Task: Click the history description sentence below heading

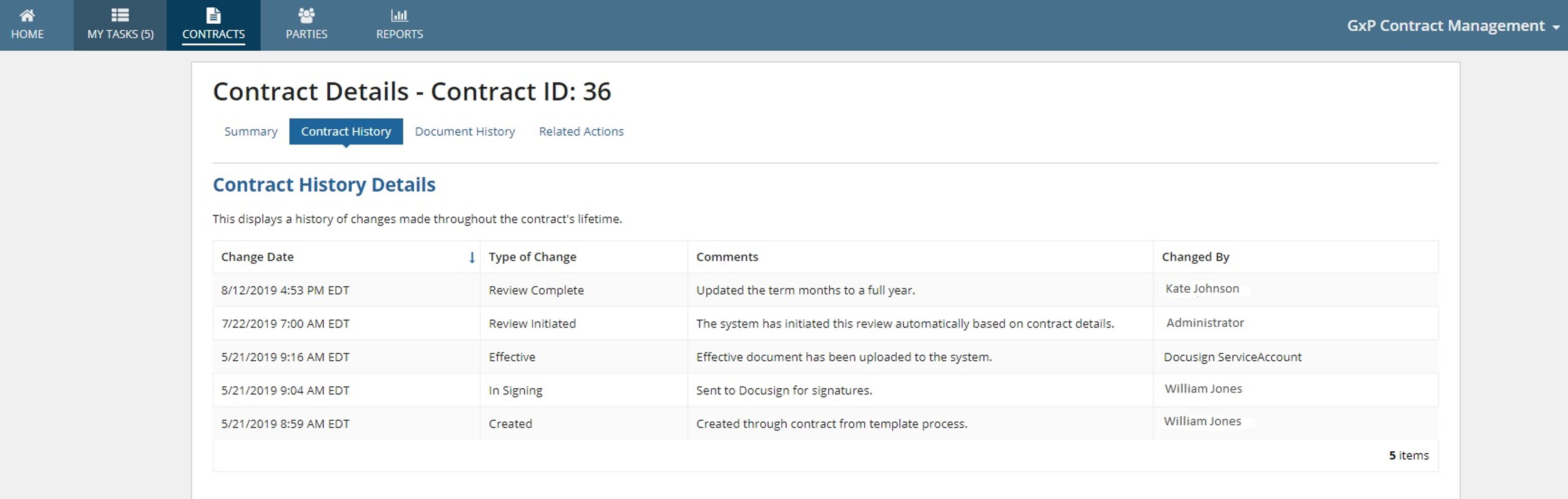Action: pyautogui.click(x=417, y=219)
